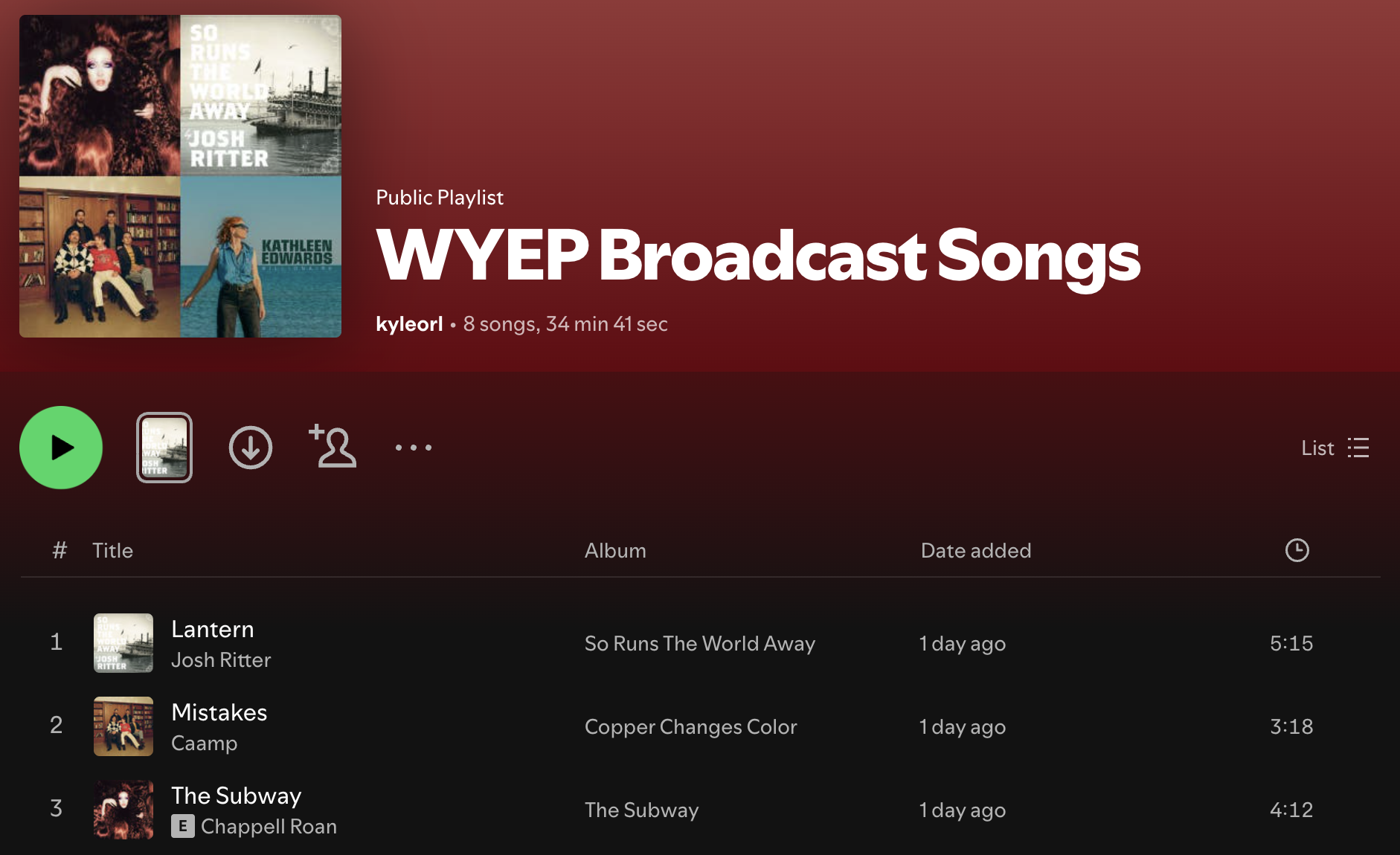Screen dimensions: 1400x855
Task: Click The Subway track thumbnail
Action: pos(123,810)
